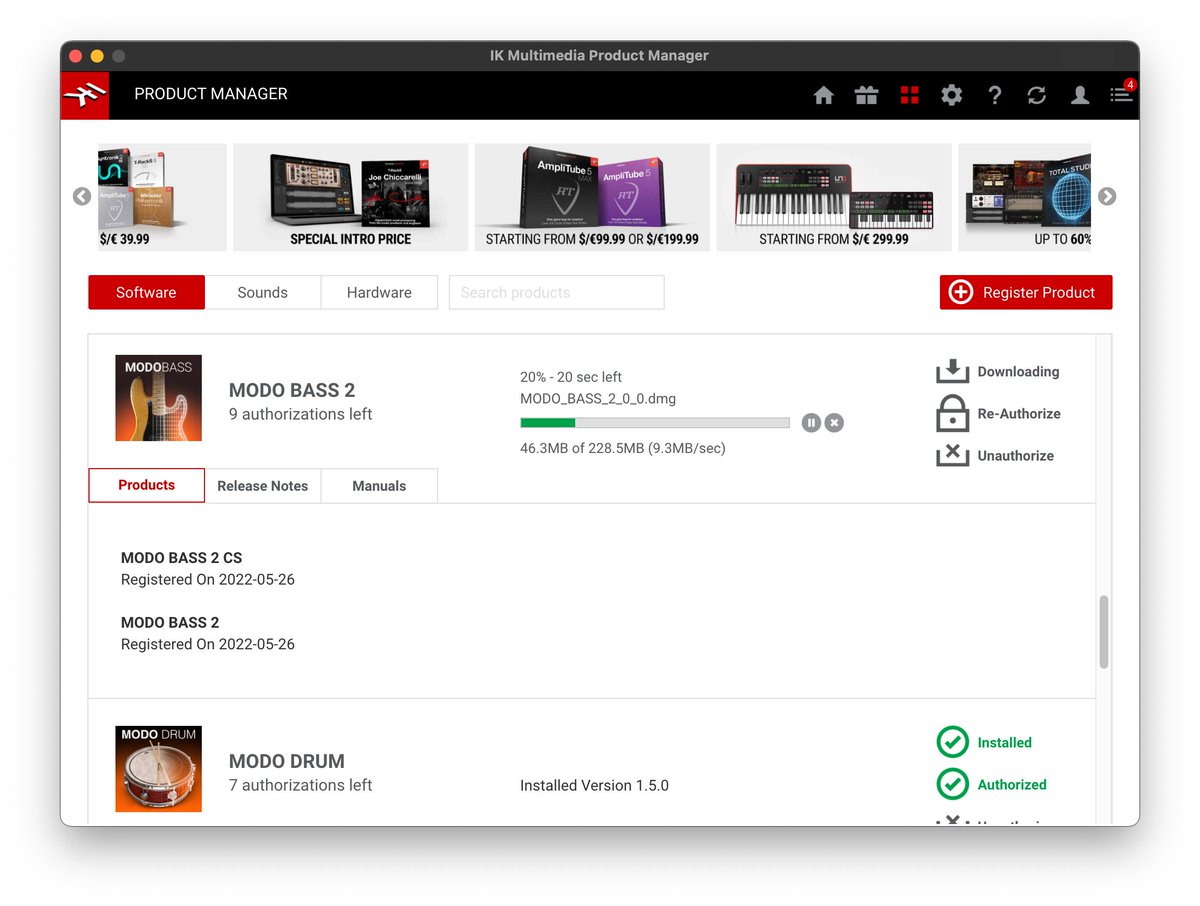
Task: Click "7 authorizations left" text
Action: pos(300,785)
